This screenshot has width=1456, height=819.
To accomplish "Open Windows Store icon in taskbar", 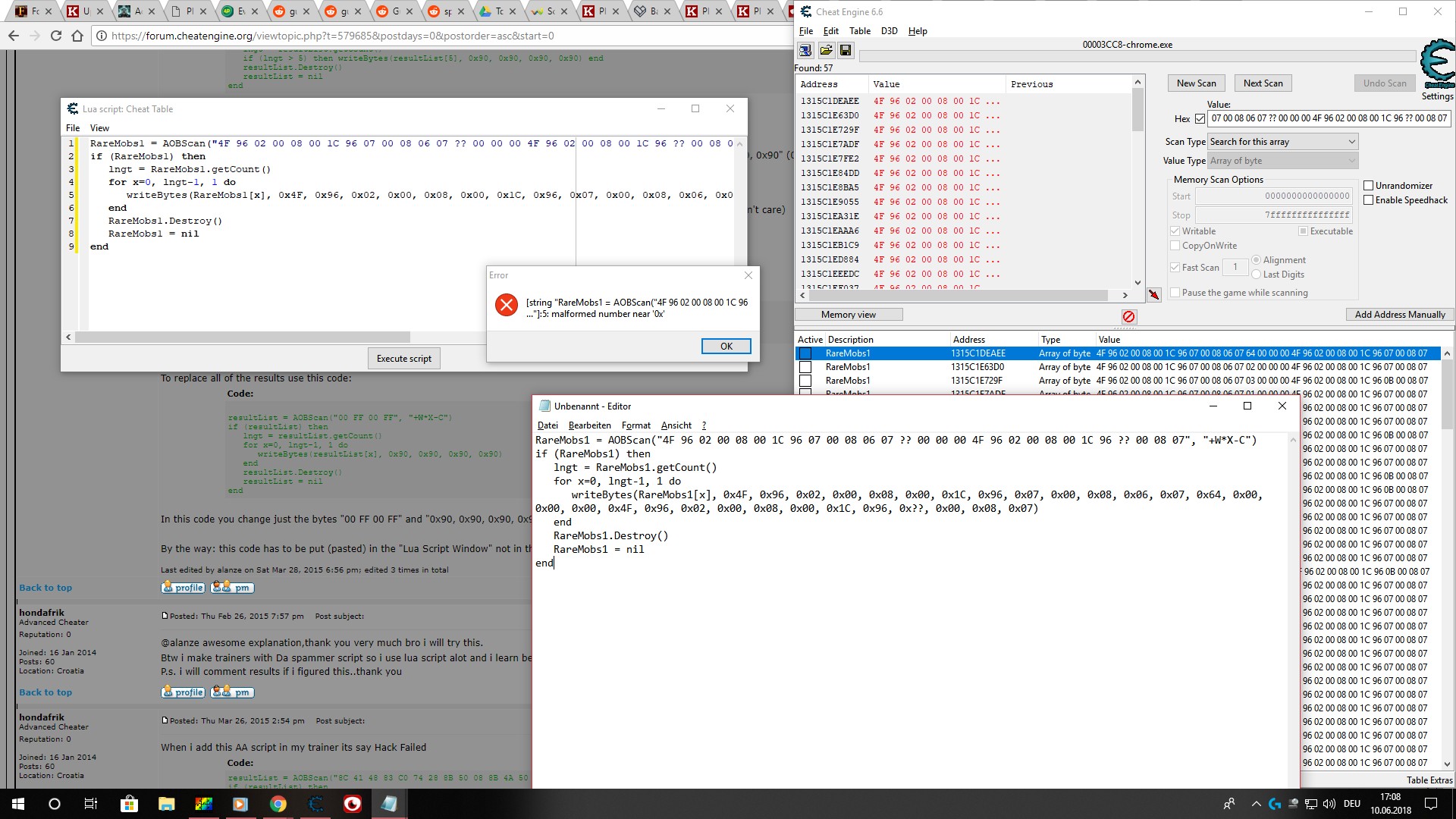I will [129, 804].
